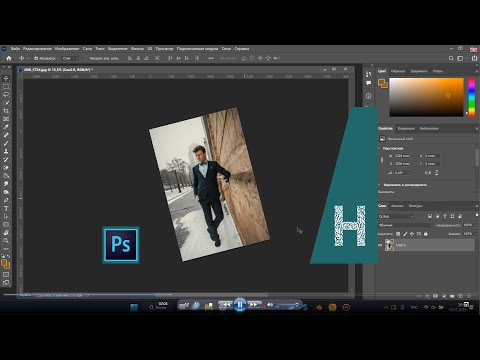Image resolution: width=480 pixels, height=360 pixels.
Task: Pause the video with the blue button
Action: [240, 305]
